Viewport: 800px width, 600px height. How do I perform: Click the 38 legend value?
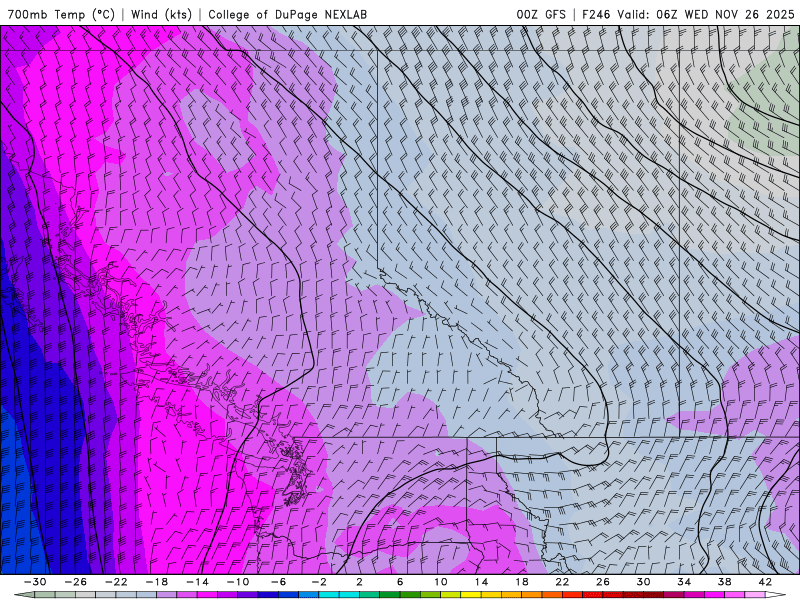[x=724, y=582]
